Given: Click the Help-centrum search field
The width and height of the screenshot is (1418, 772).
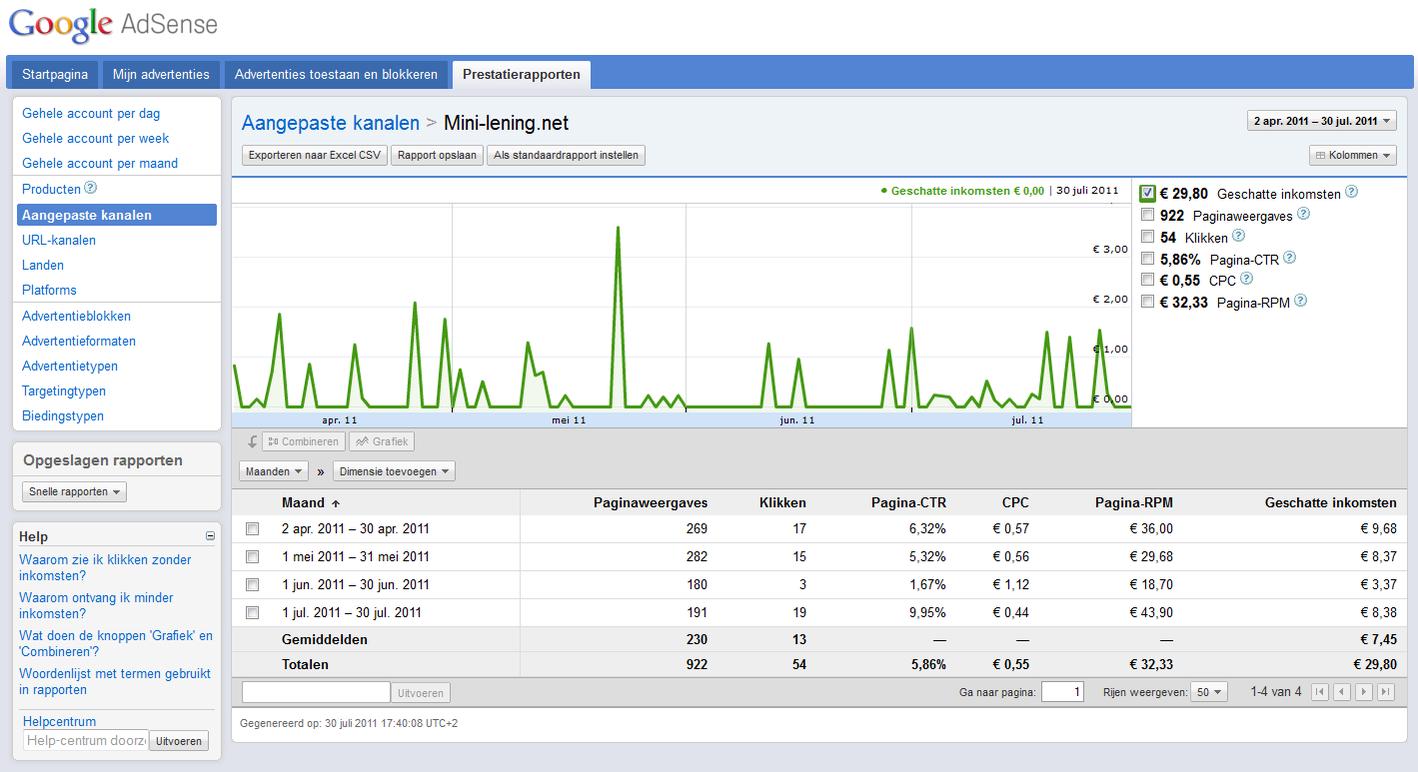Looking at the screenshot, I should pyautogui.click(x=85, y=741).
